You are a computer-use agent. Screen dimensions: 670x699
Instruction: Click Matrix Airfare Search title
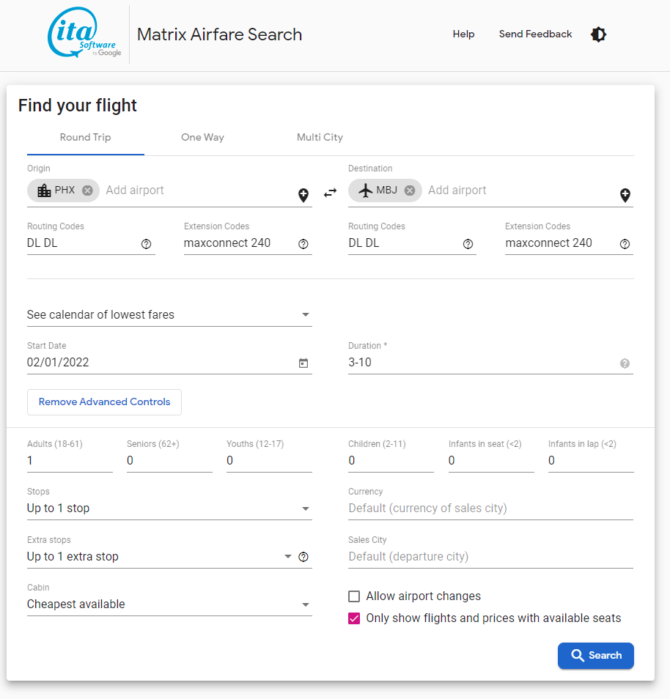(219, 34)
